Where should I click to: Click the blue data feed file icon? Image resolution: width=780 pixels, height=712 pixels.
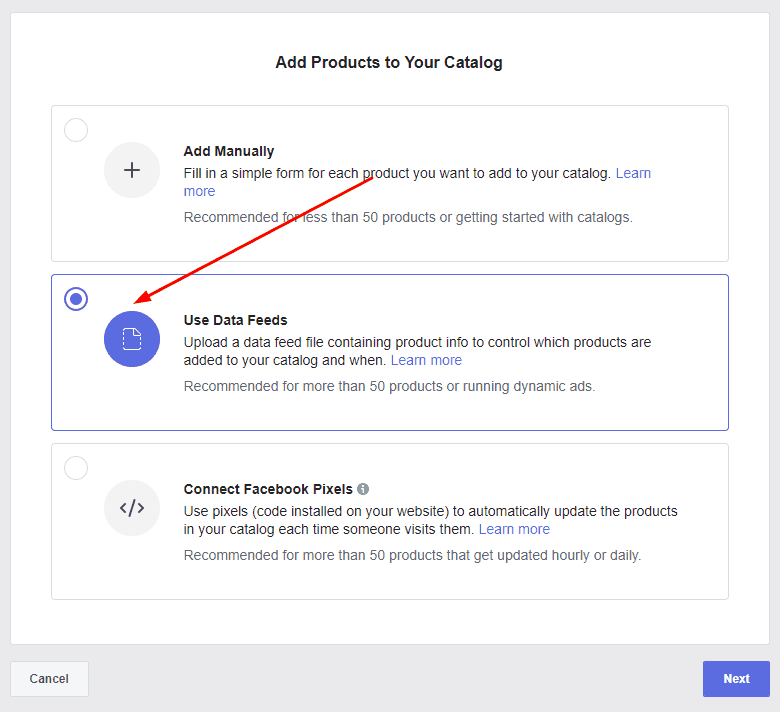(132, 339)
